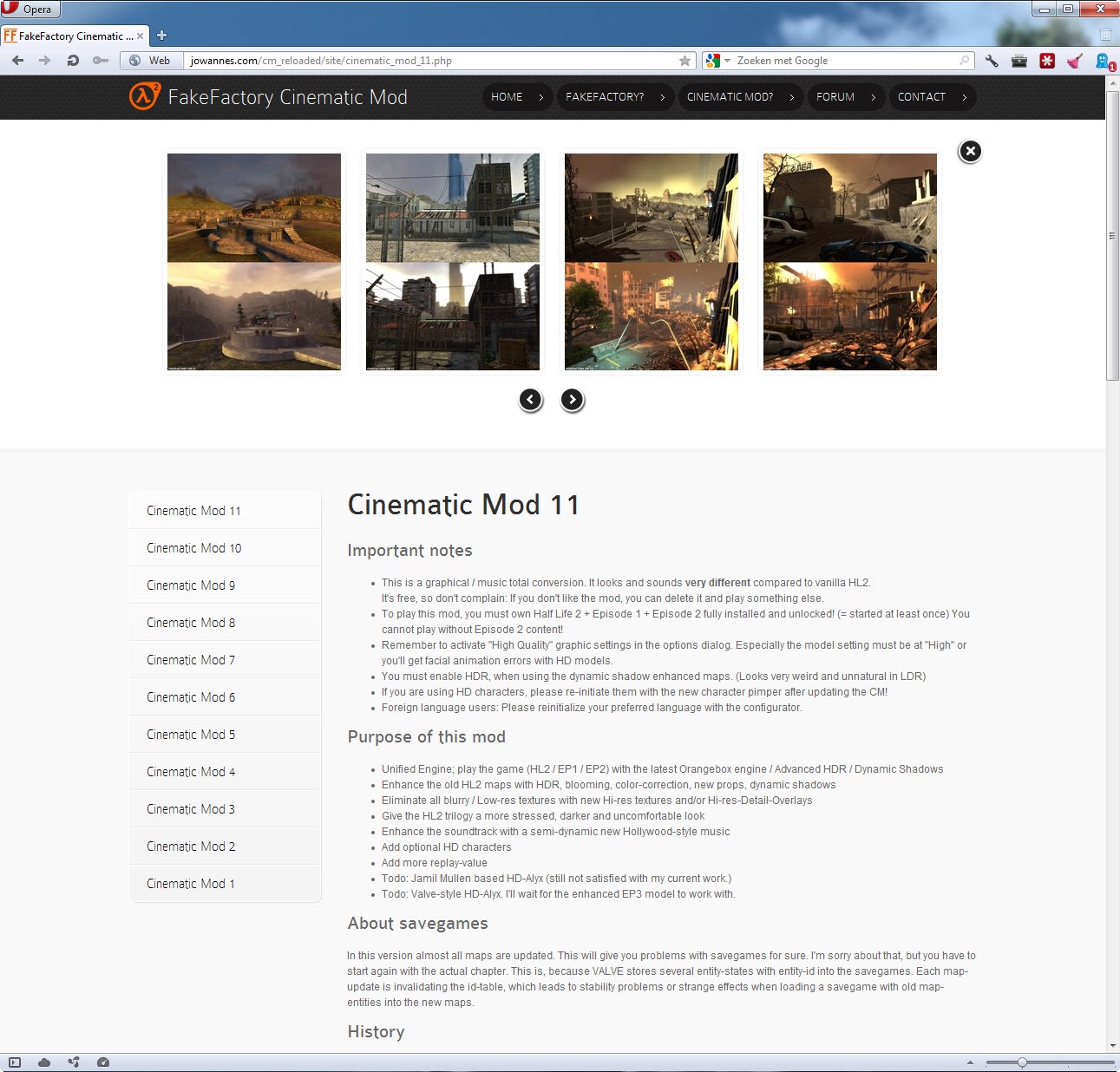
Task: Show next slider images
Action: point(573,399)
